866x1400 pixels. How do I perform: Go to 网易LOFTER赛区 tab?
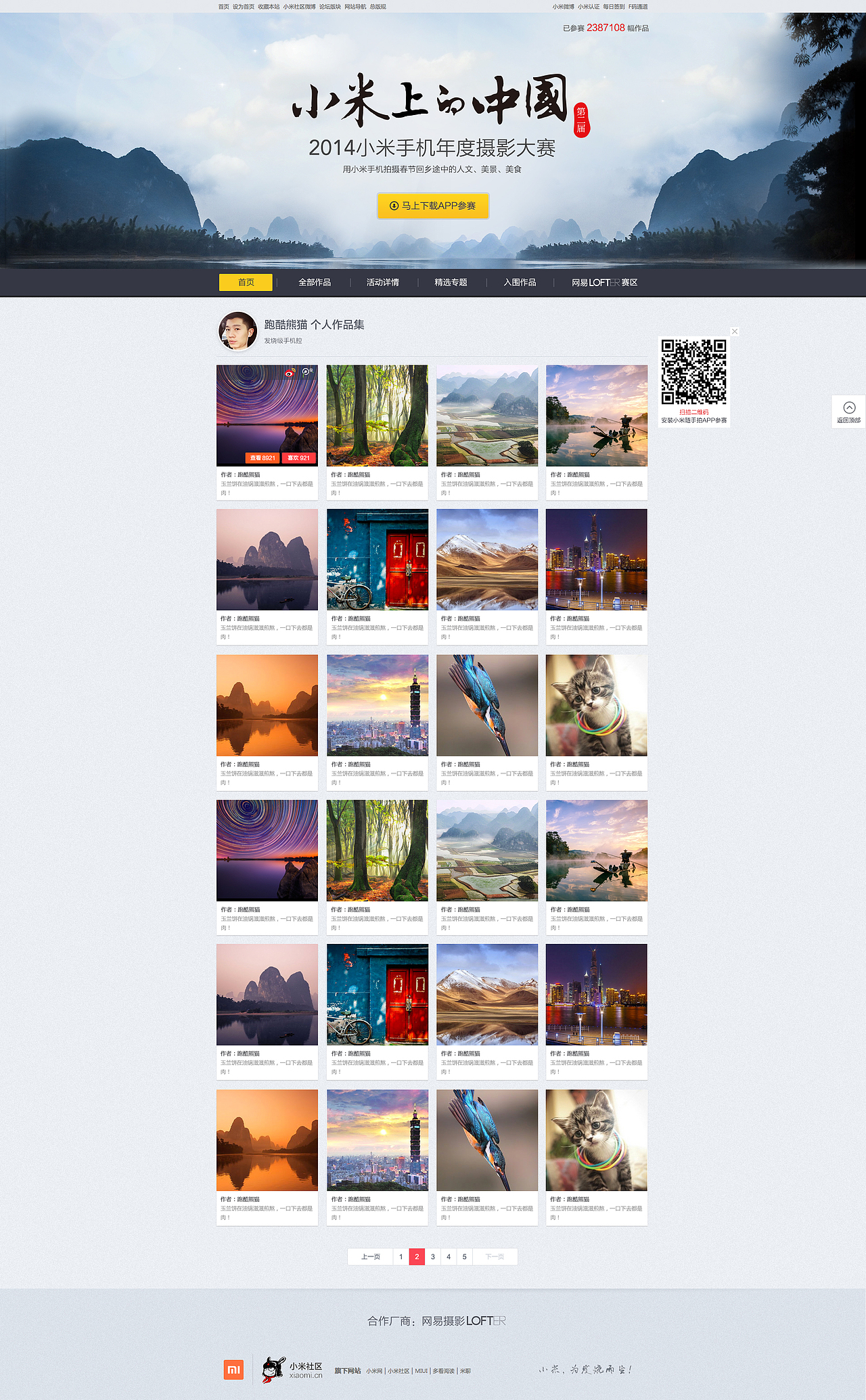(604, 282)
